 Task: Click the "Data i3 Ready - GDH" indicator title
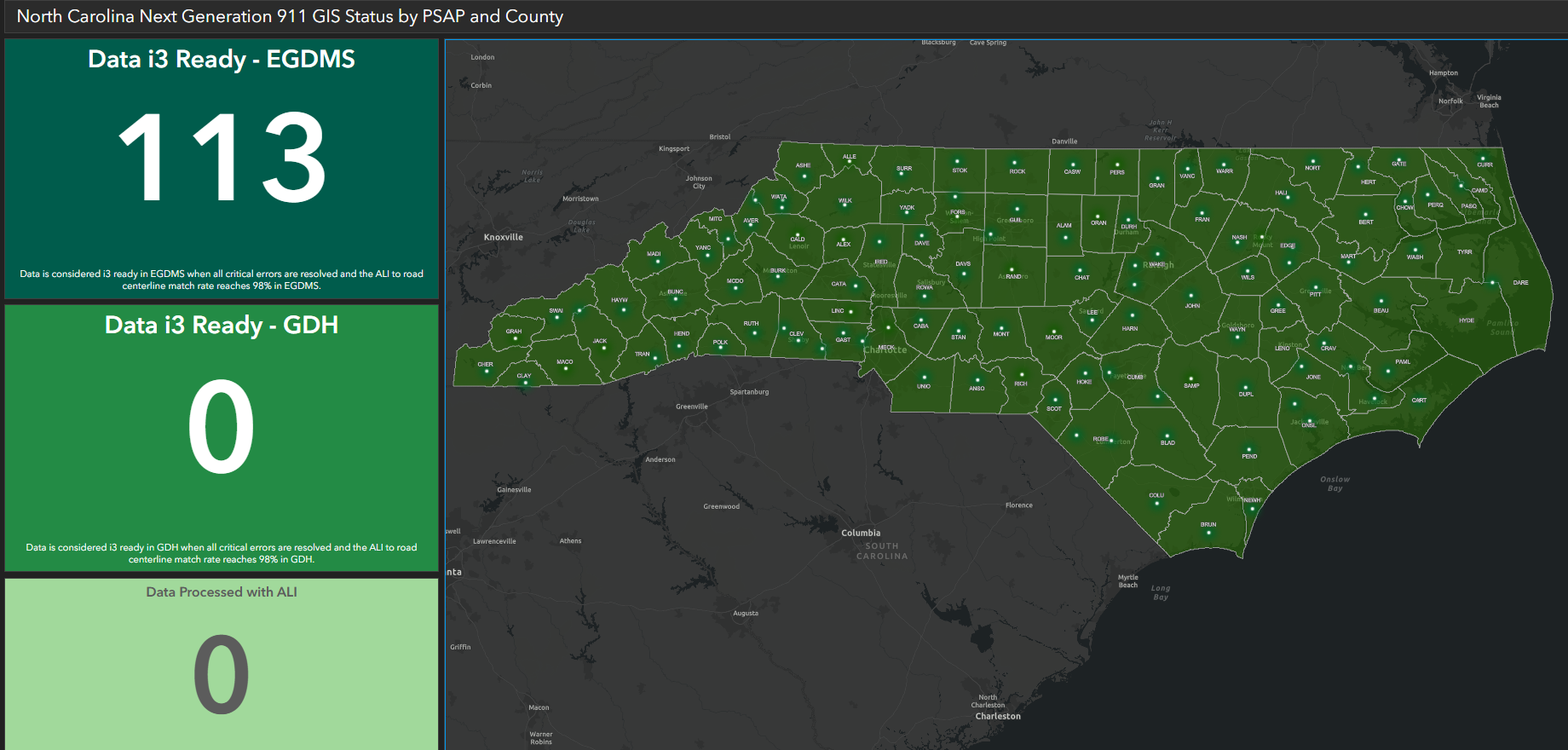222,325
